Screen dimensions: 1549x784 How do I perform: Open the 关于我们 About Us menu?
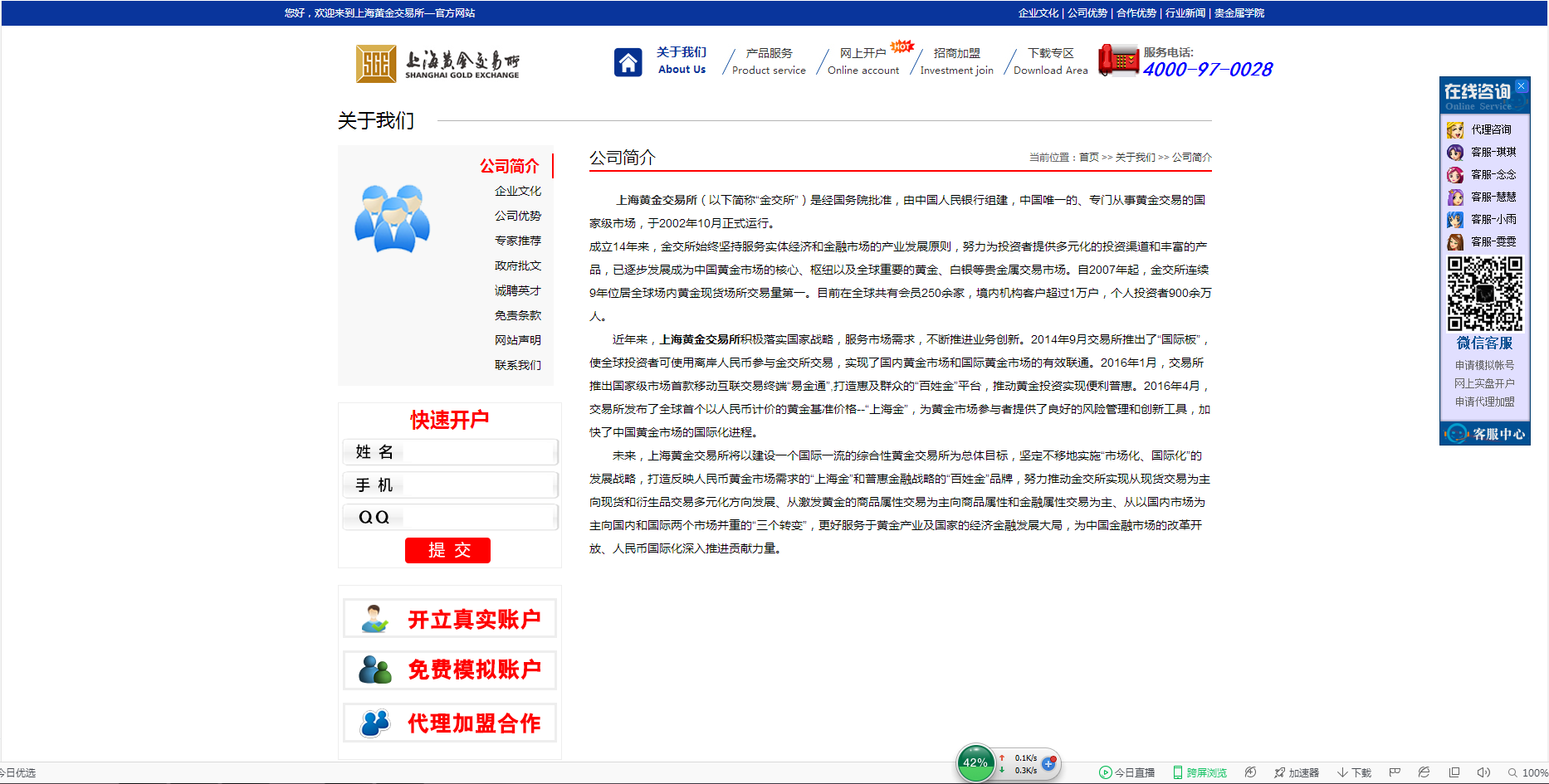[x=682, y=61]
